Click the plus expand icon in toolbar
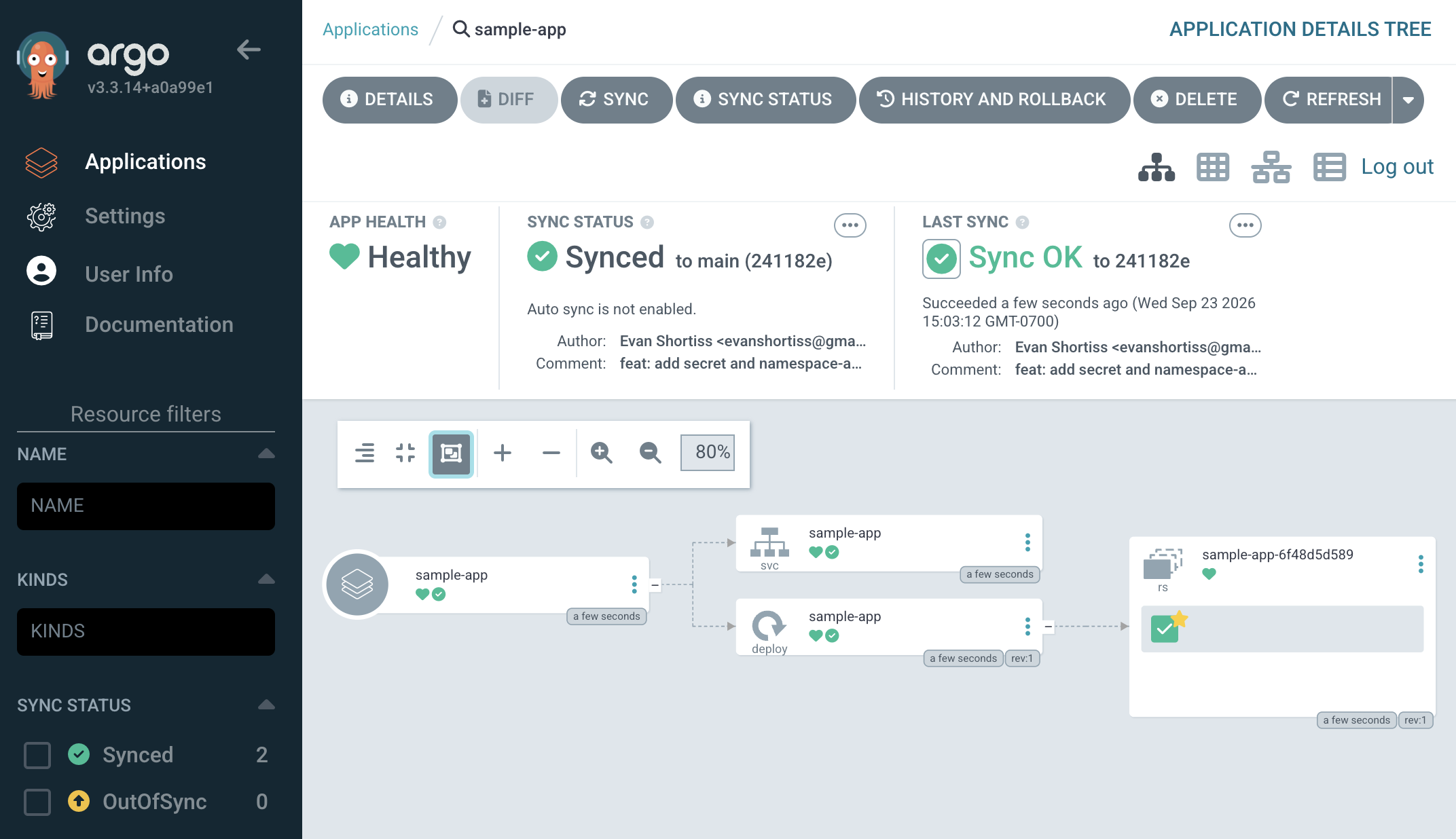This screenshot has width=1456, height=839. [503, 453]
